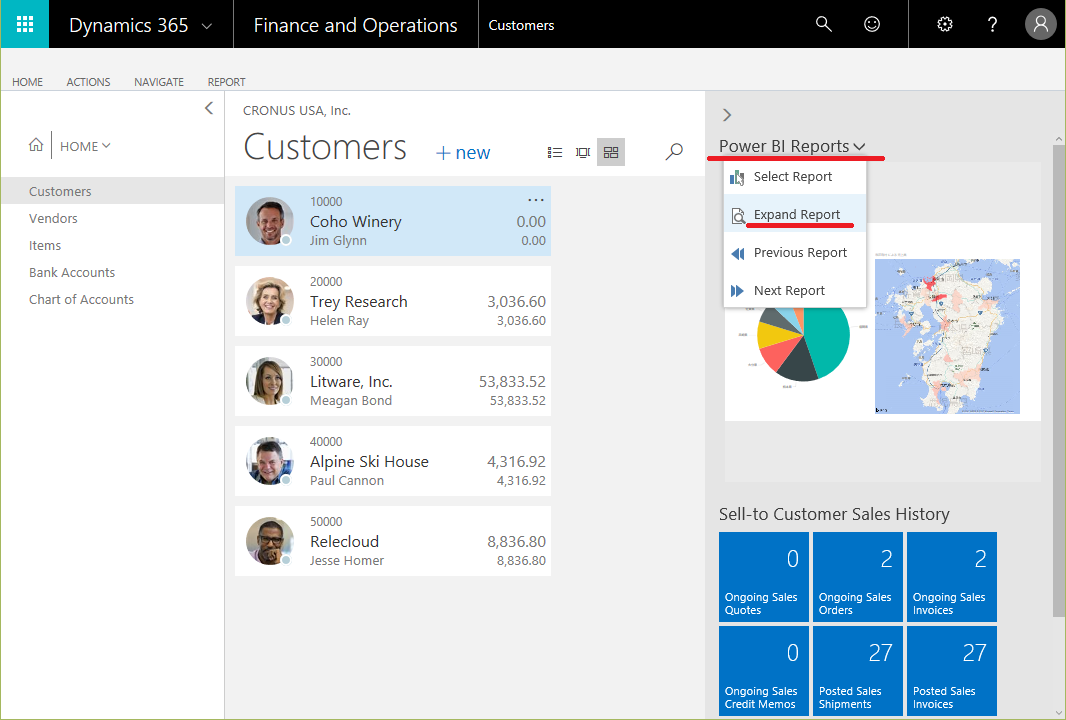Click the Previous Report rewind icon
The height and width of the screenshot is (720, 1066).
(x=738, y=254)
